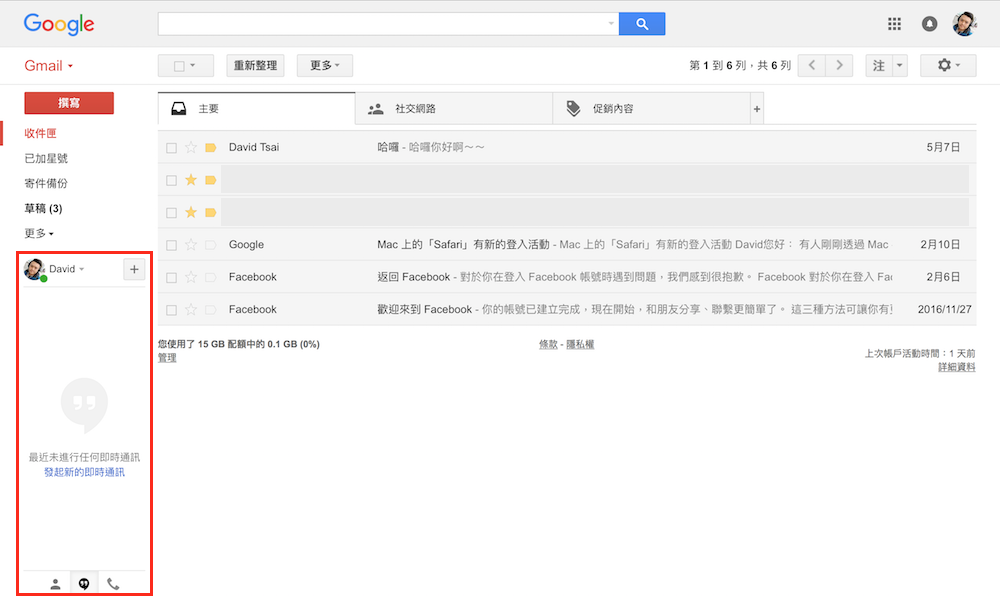Open the notifications bell
The height and width of the screenshot is (596, 1000).
929,22
